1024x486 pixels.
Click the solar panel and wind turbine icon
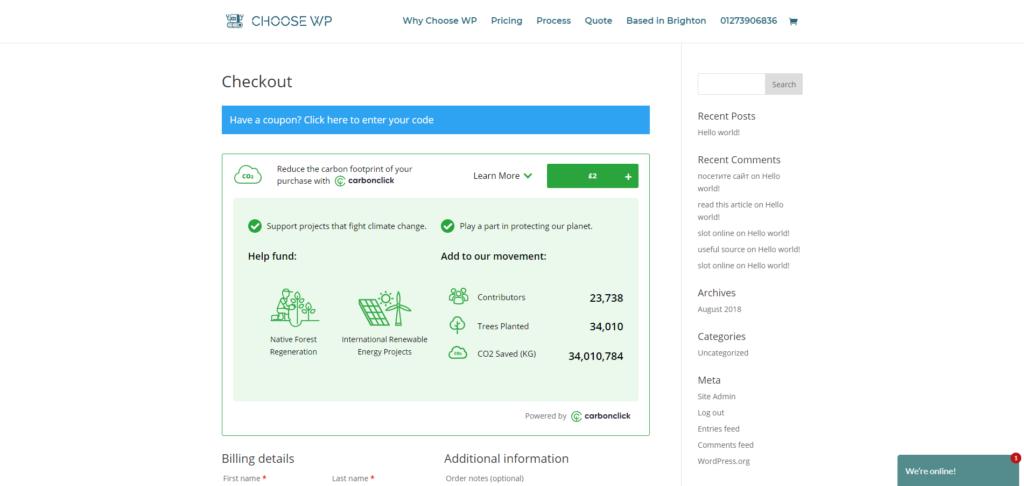pos(385,308)
